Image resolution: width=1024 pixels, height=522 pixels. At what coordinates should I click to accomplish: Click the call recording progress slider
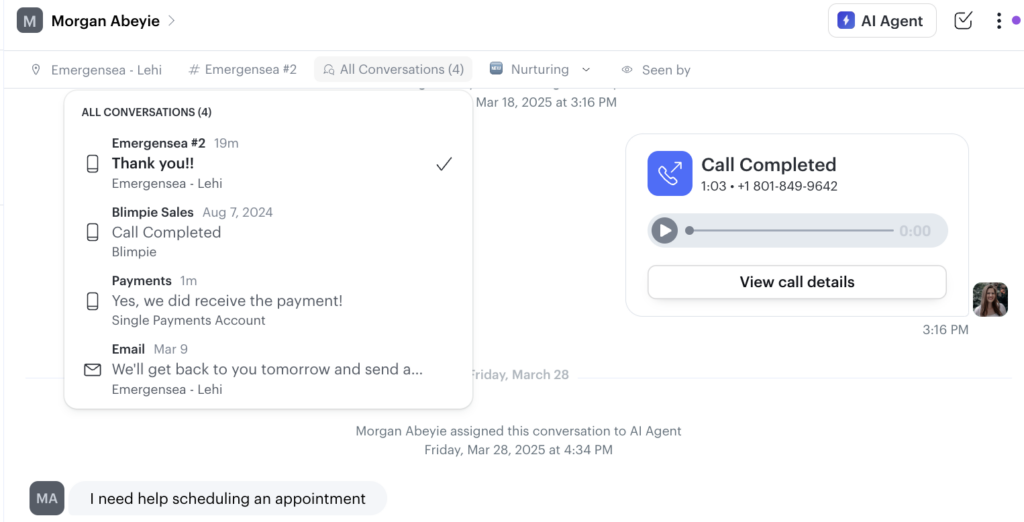(790, 231)
